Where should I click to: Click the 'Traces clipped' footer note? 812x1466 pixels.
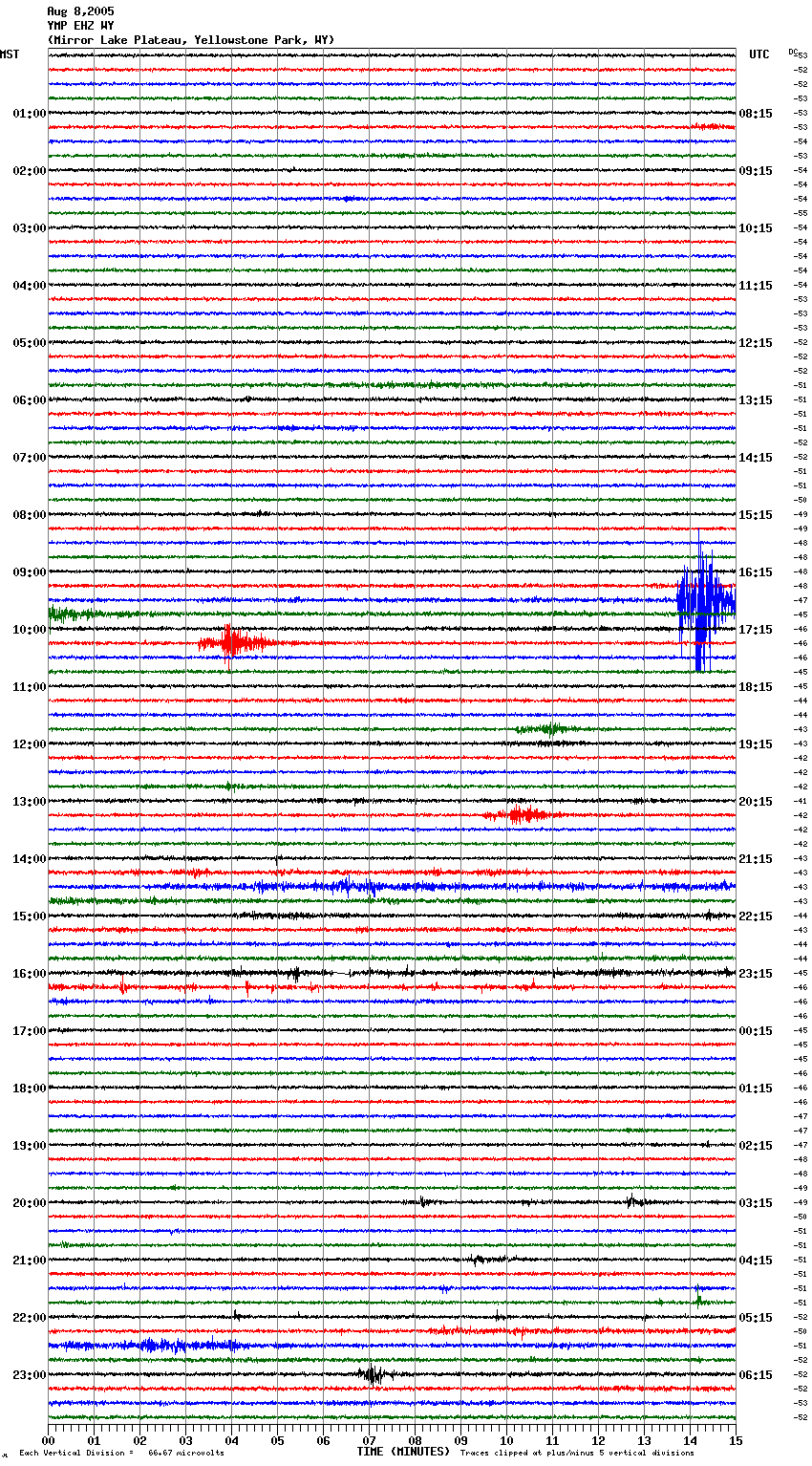pos(577,1453)
